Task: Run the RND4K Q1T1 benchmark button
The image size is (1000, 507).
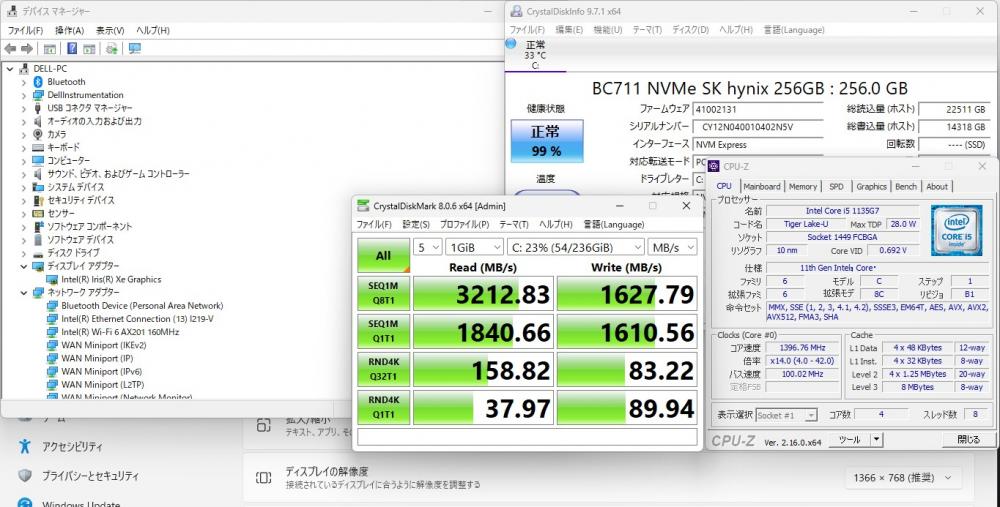Action: point(383,407)
